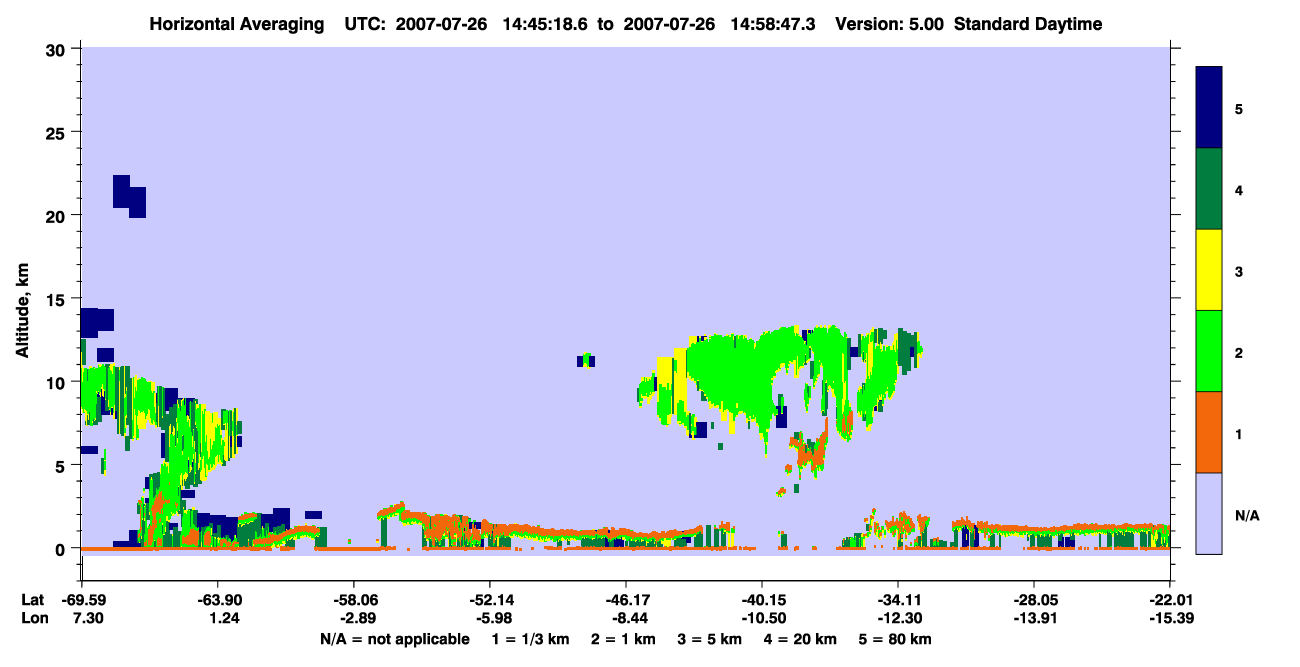Click the yellow colorbar segment labeled 3

click(1209, 270)
